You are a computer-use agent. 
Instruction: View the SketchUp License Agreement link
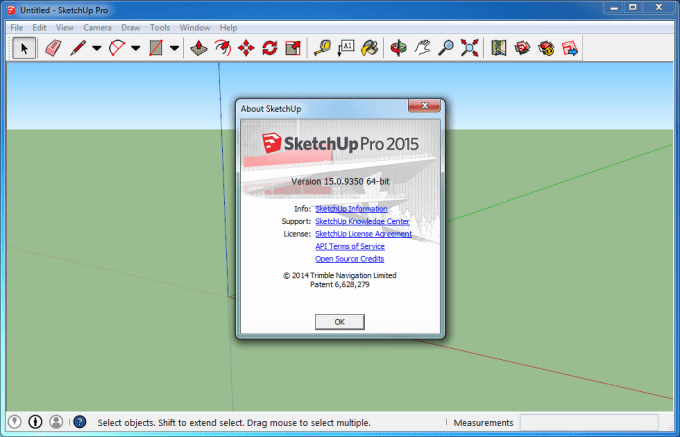[363, 234]
